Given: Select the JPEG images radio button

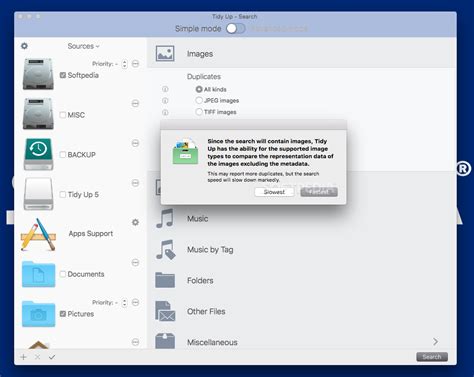Looking at the screenshot, I should click(199, 100).
